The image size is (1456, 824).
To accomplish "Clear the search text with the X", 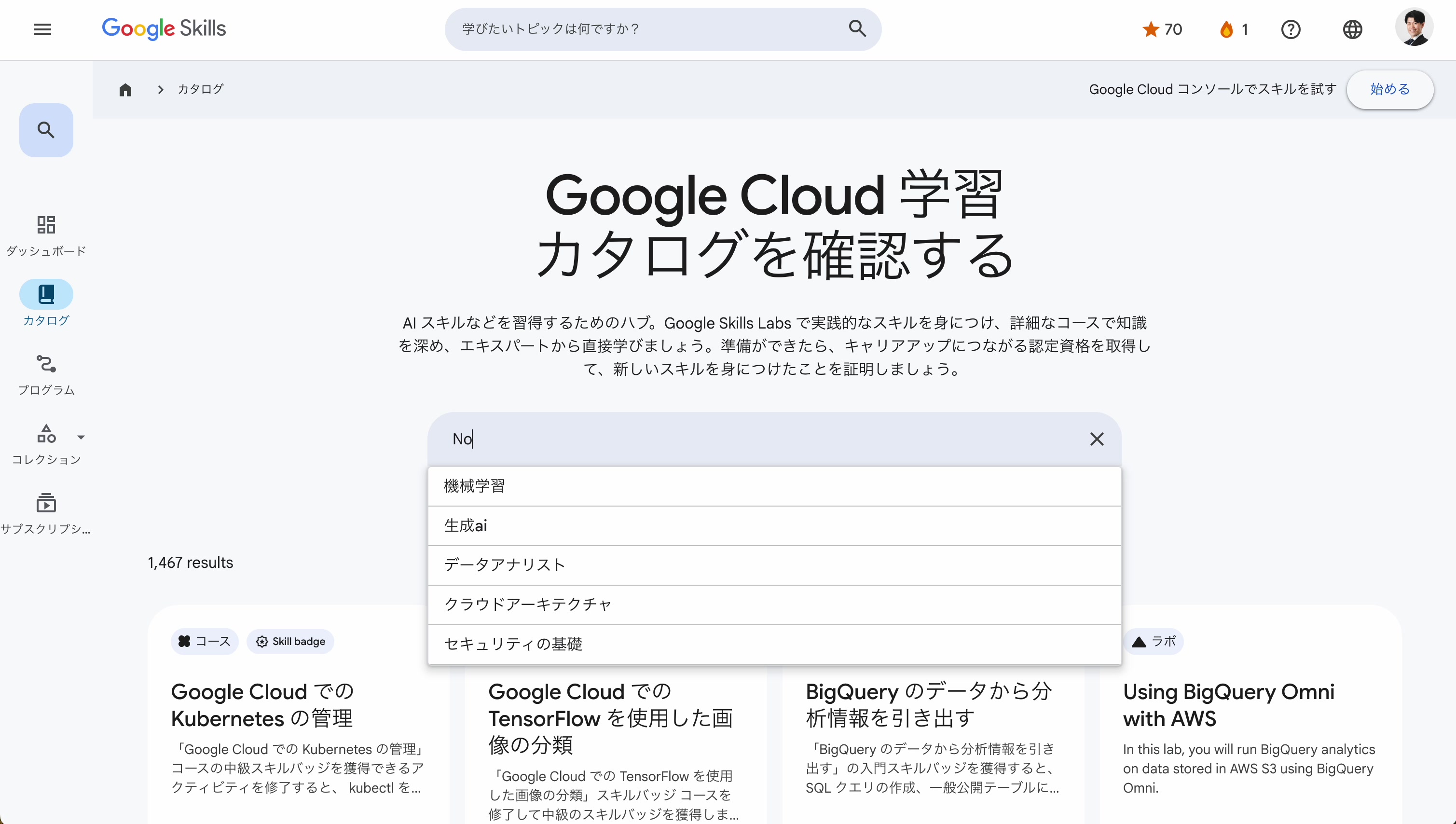I will (x=1097, y=439).
